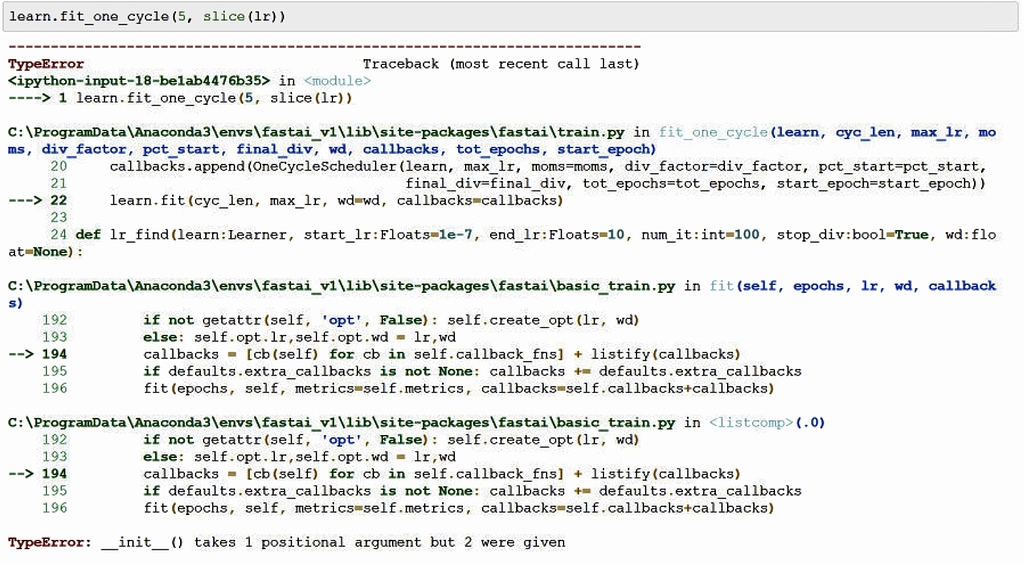Click highlighted line 194 in the listcomp block
The width and height of the screenshot is (1024, 563).
[x=440, y=474]
